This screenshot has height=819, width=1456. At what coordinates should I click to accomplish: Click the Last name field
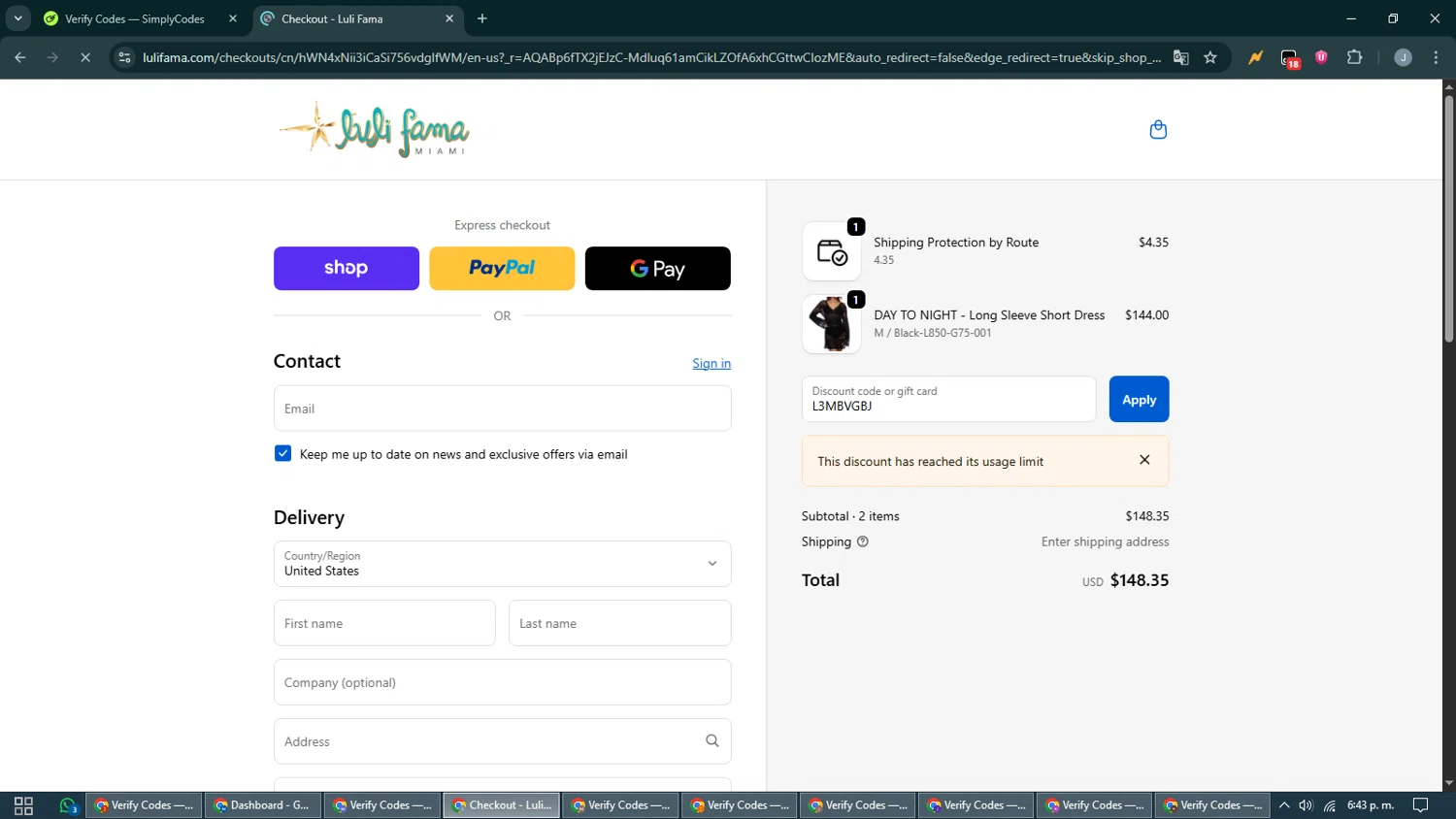[620, 623]
